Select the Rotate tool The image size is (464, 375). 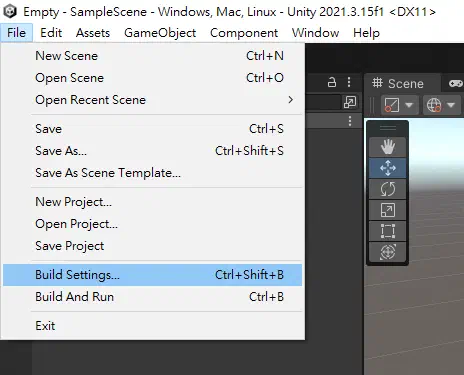[387, 189]
